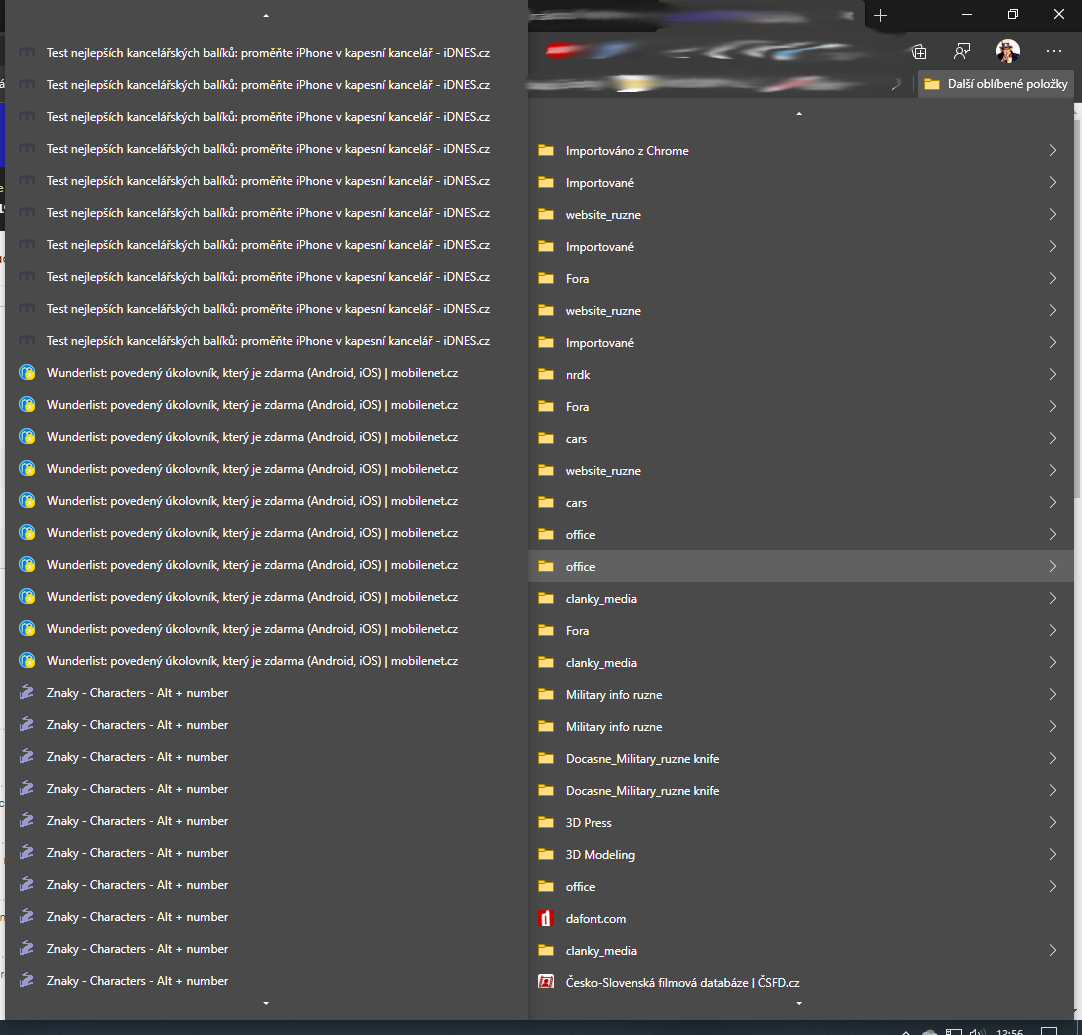Viewport: 1082px width, 1035px height.
Task: Click up arrow atop the favorites folder list
Action: coord(799,114)
